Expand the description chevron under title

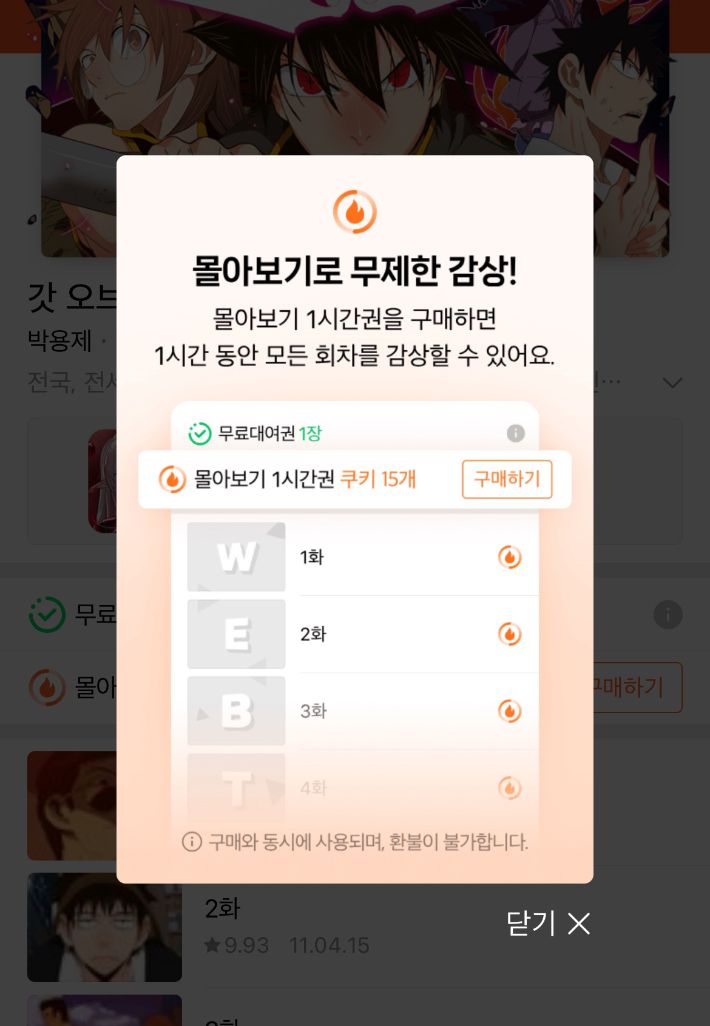tap(672, 382)
